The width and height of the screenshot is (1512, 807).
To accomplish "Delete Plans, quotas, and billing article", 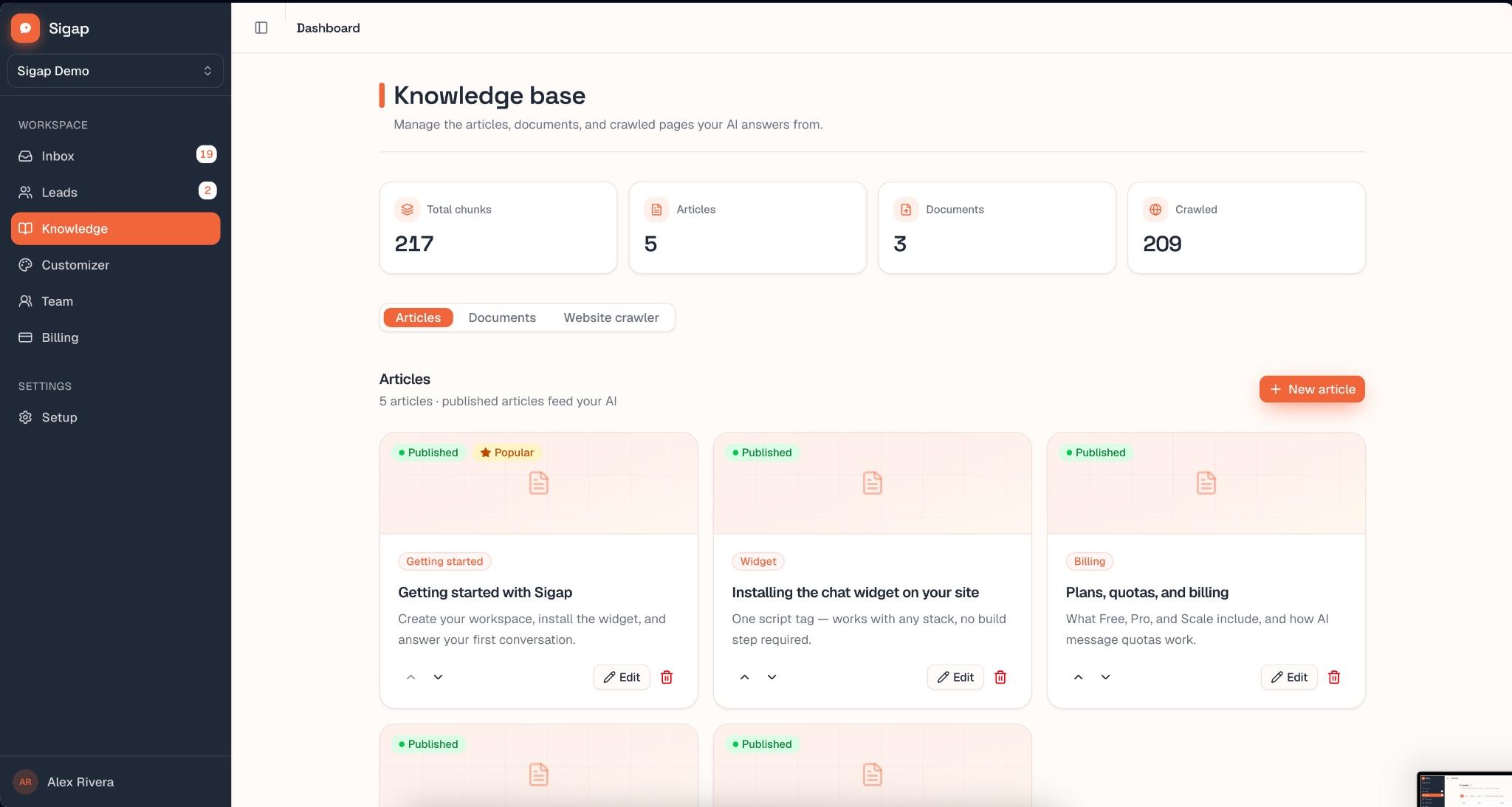I will pos(1334,677).
